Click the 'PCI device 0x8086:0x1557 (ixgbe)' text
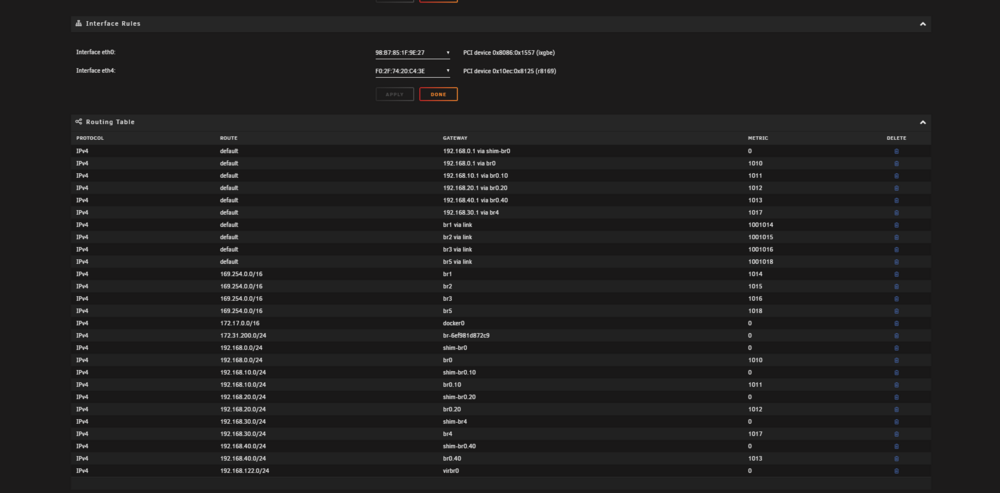Image resolution: width=1000 pixels, height=493 pixels. pos(509,53)
